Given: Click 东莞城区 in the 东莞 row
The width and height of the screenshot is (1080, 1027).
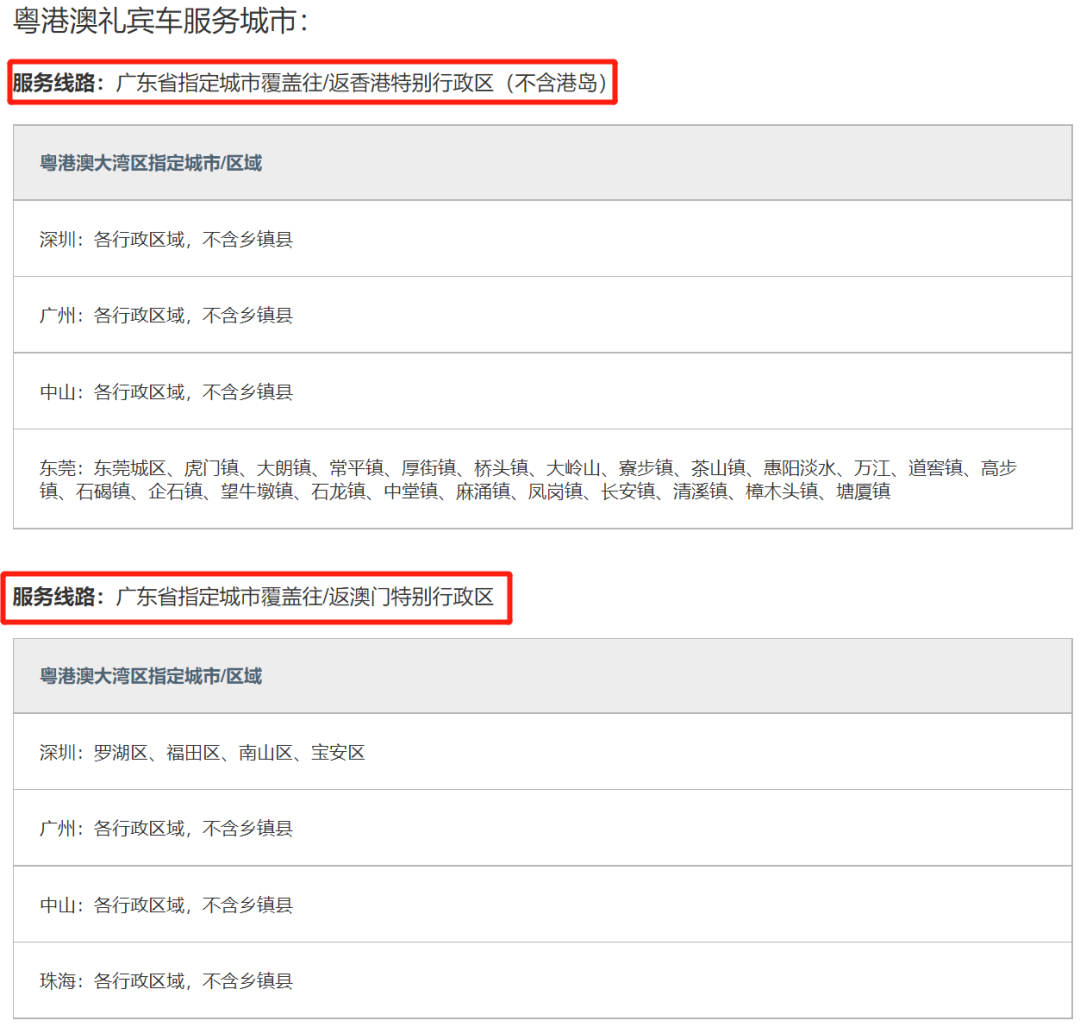Looking at the screenshot, I should coord(130,468).
